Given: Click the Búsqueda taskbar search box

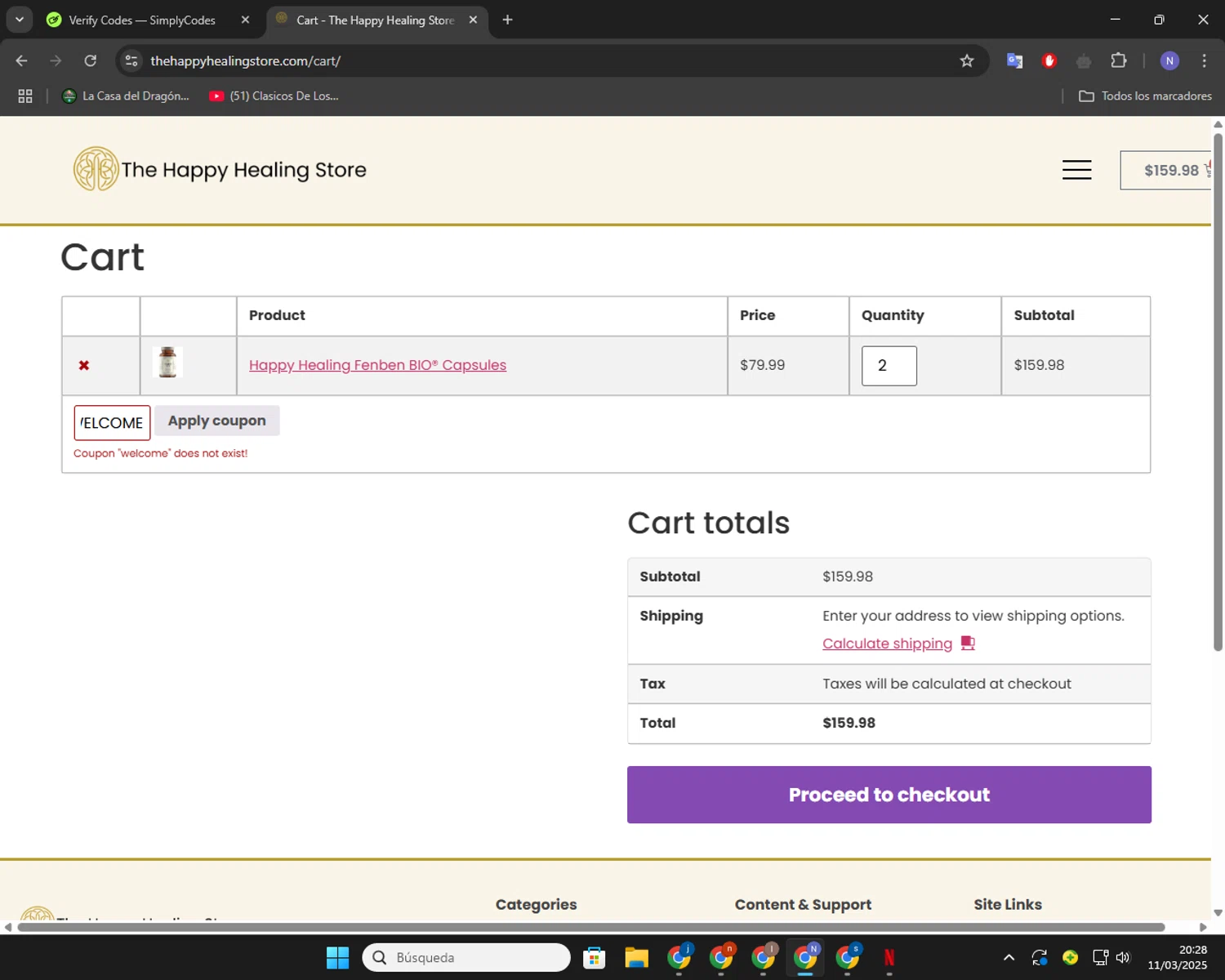Looking at the screenshot, I should pos(466,957).
